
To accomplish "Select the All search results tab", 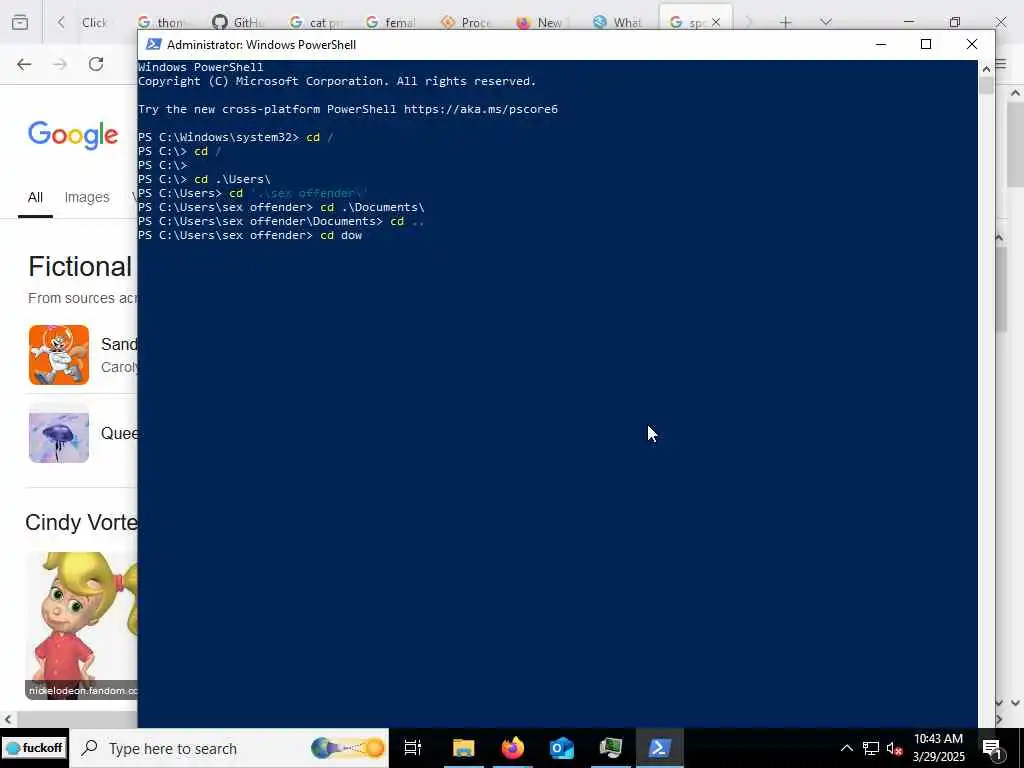I will [x=35, y=197].
